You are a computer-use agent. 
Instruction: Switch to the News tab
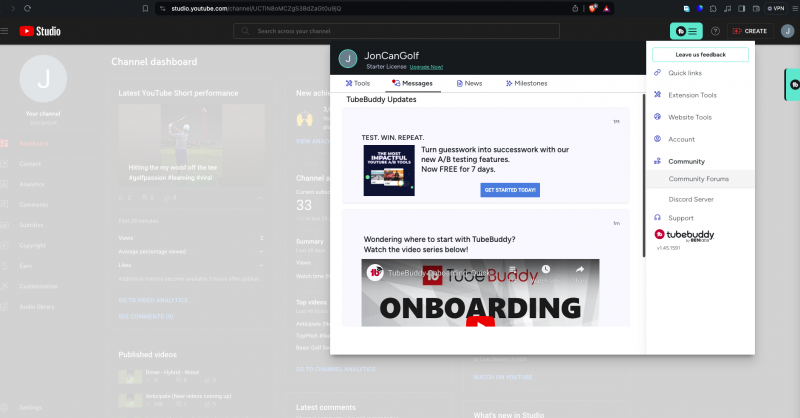(x=469, y=83)
